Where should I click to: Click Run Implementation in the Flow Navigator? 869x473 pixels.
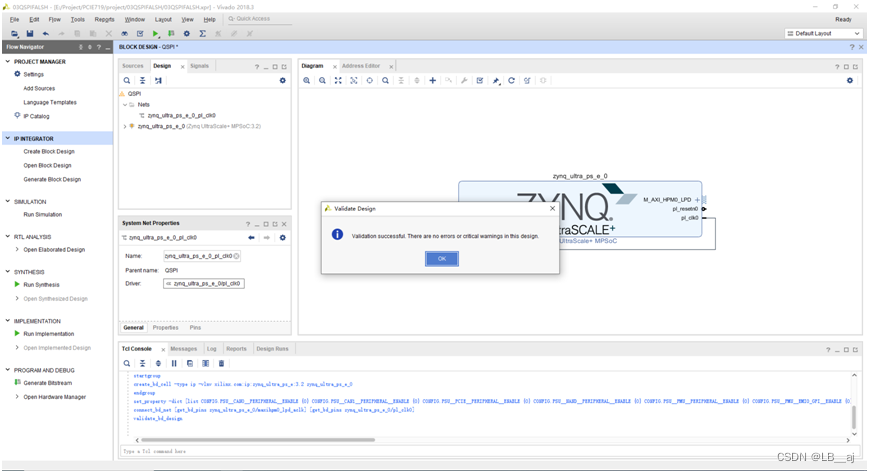point(48,334)
